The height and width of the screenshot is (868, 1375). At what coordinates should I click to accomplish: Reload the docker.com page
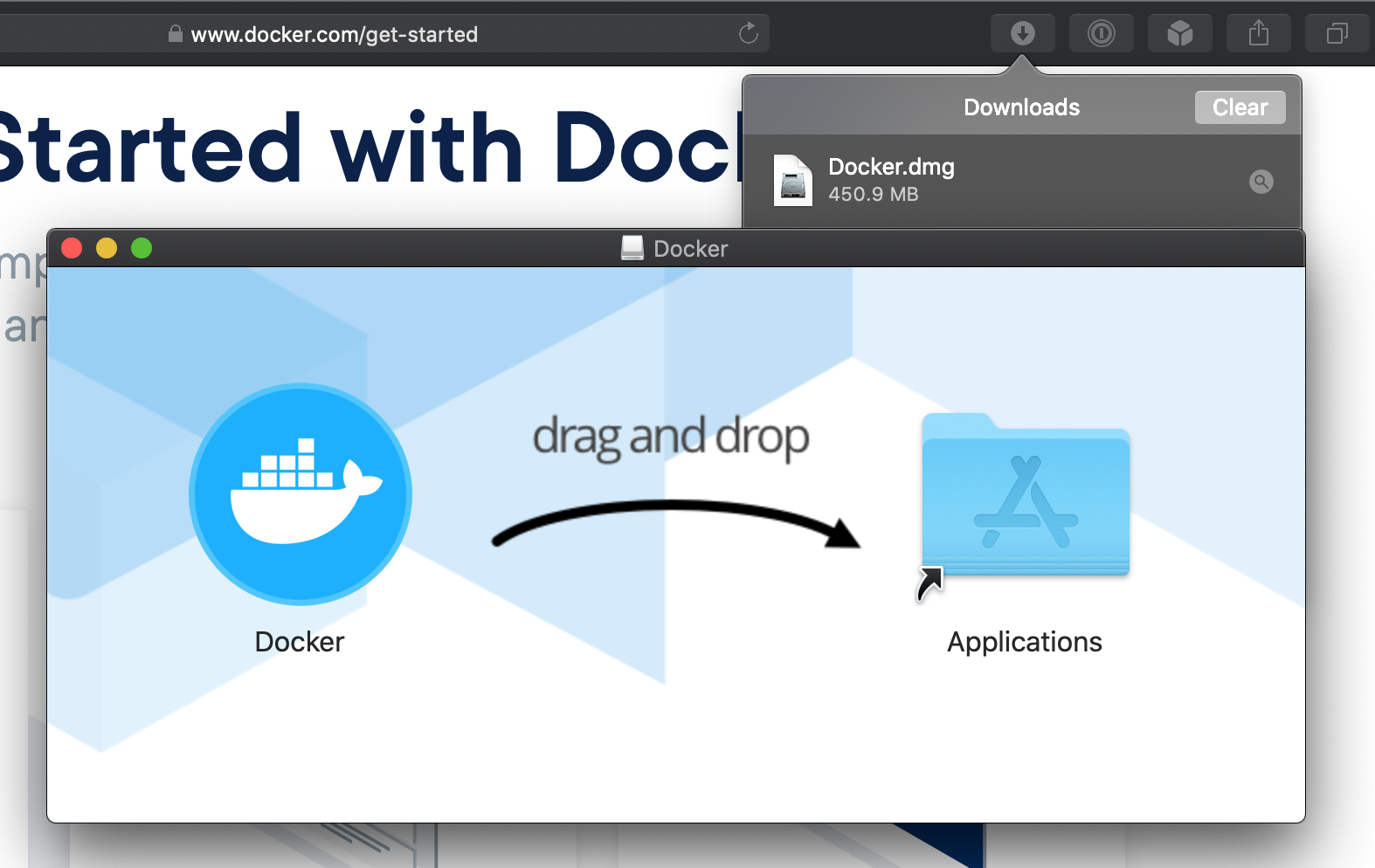pos(749,34)
